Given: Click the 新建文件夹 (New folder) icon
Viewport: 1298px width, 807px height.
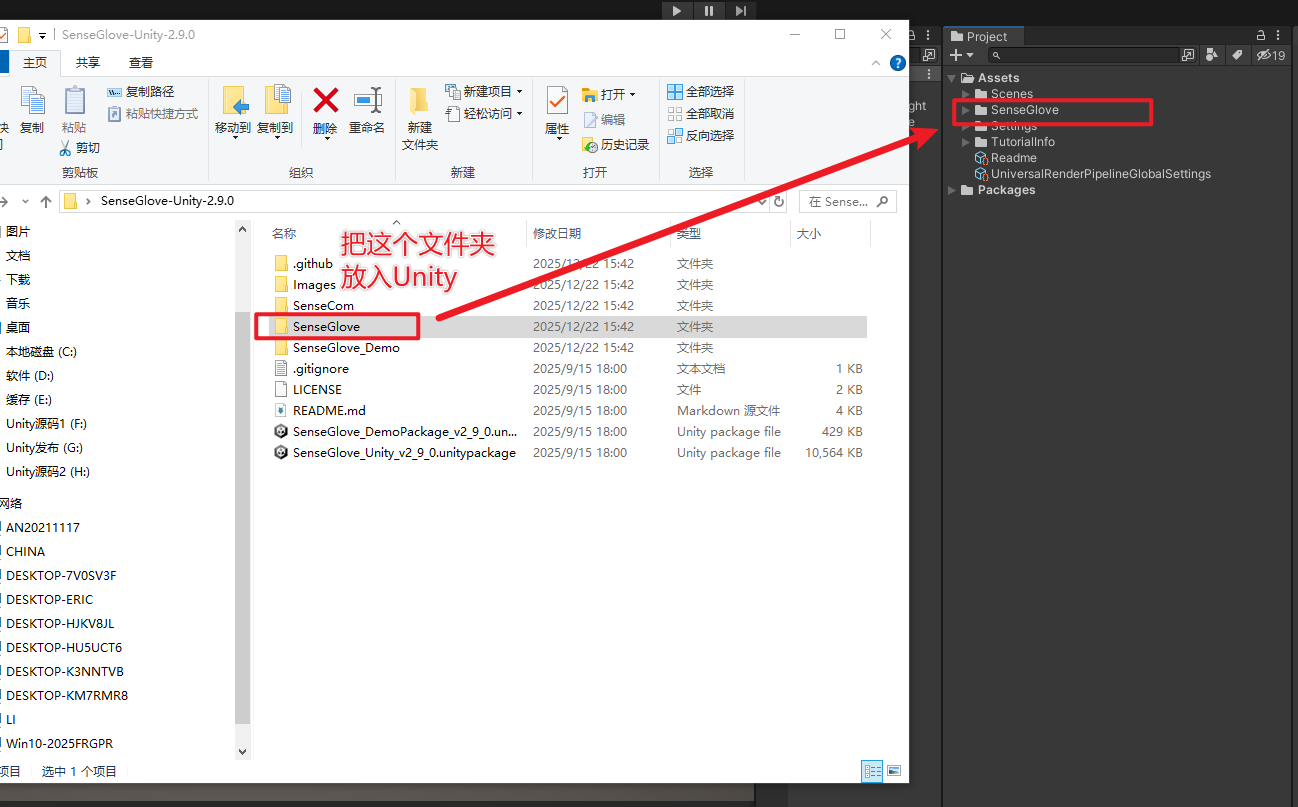Looking at the screenshot, I should pyautogui.click(x=420, y=118).
